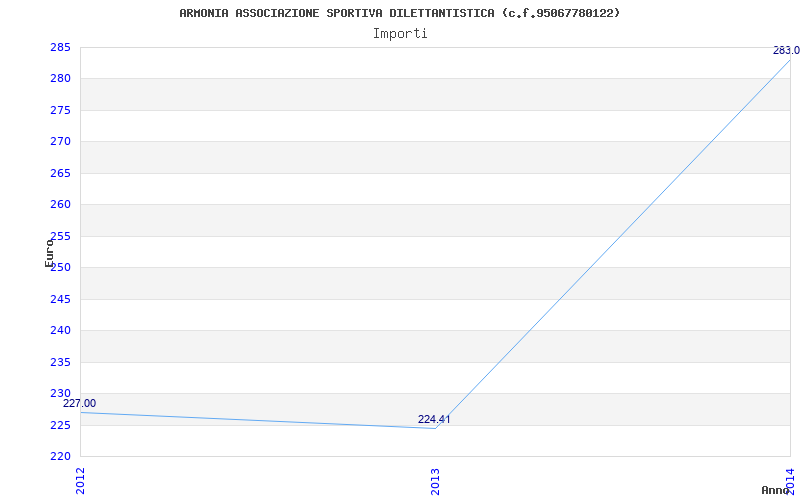Click the 260 y-axis tick label
This screenshot has height=500, width=800.
[x=60, y=205]
